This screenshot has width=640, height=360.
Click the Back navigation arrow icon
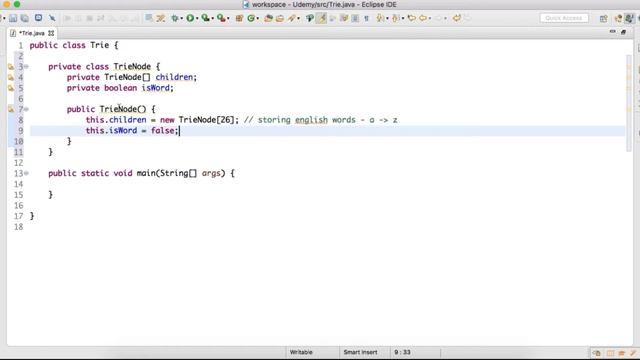pos(423,18)
